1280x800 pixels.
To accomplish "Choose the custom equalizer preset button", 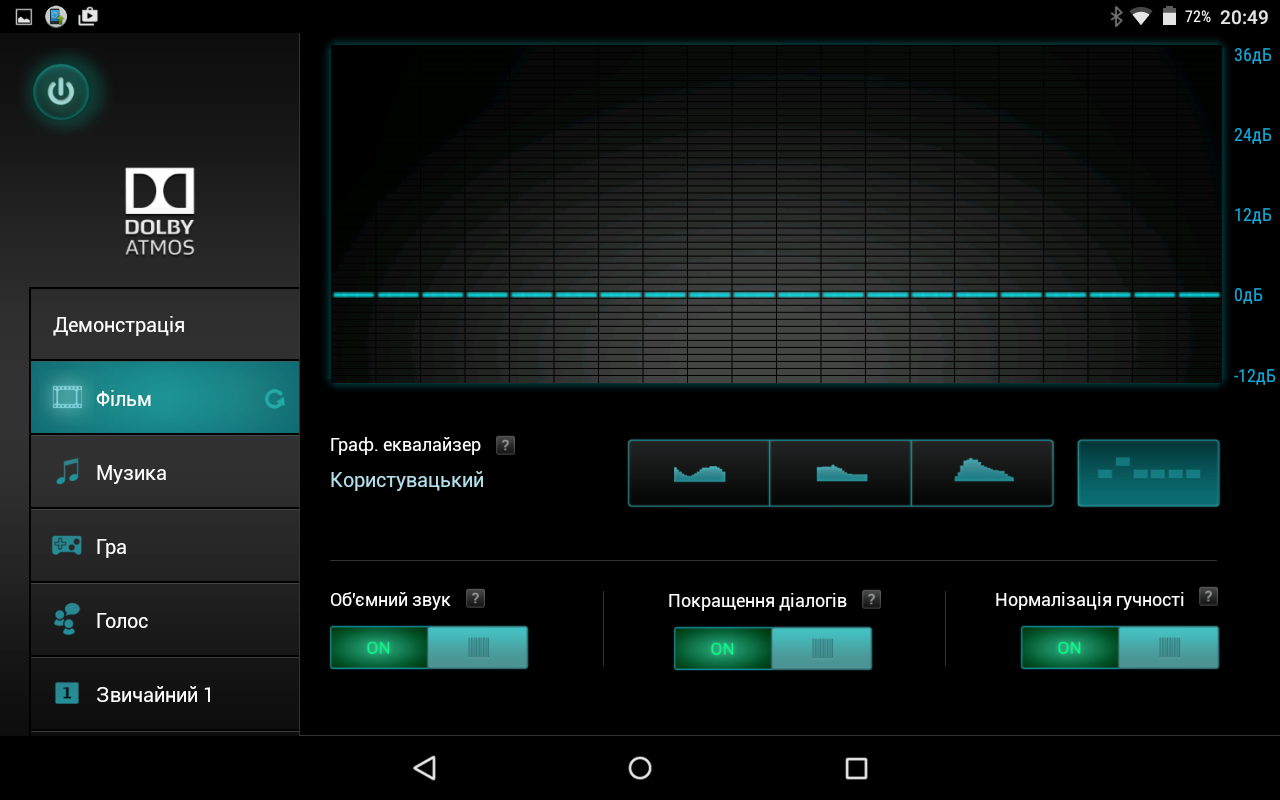I will (x=1148, y=473).
